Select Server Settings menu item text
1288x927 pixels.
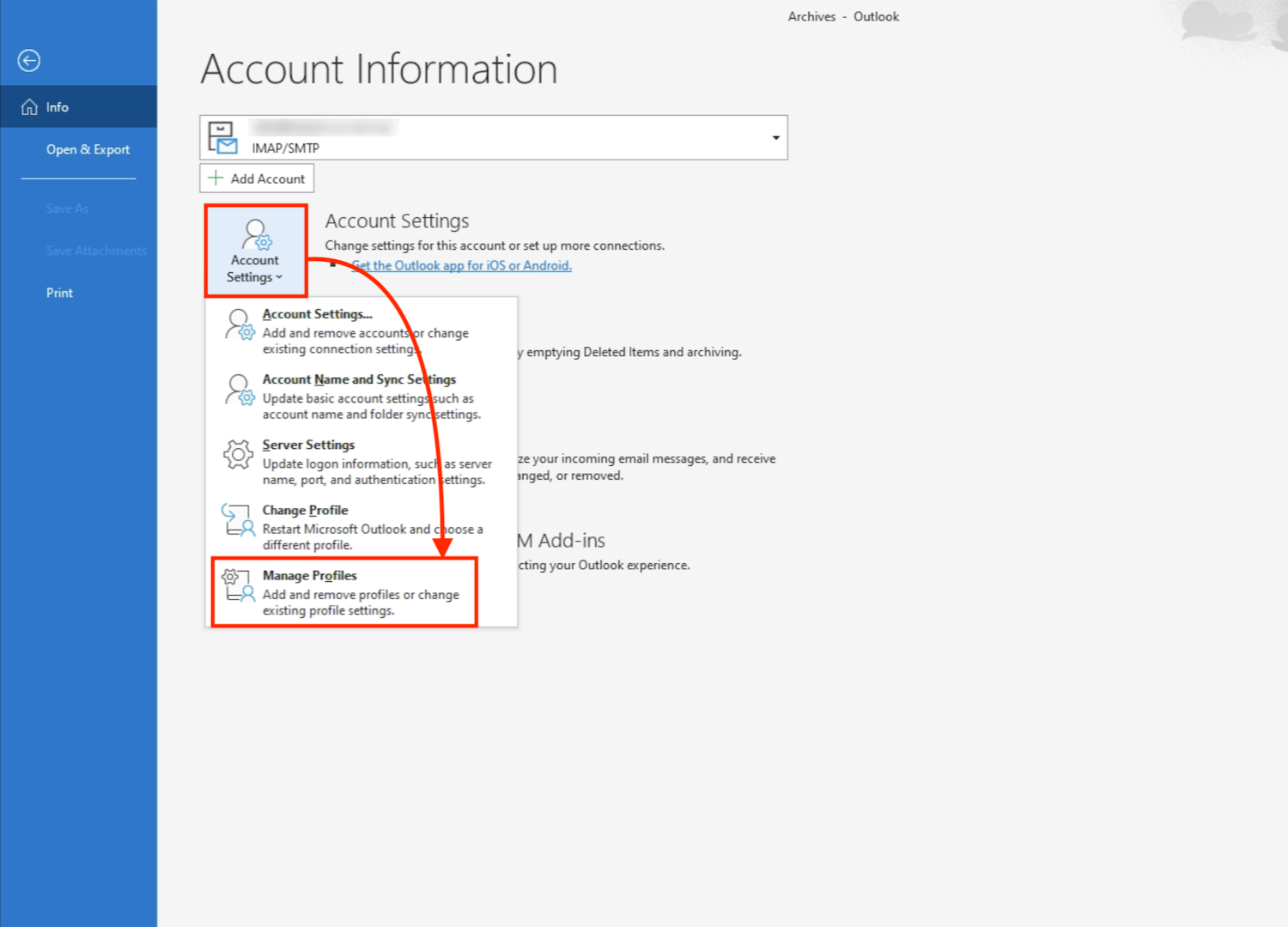(308, 445)
